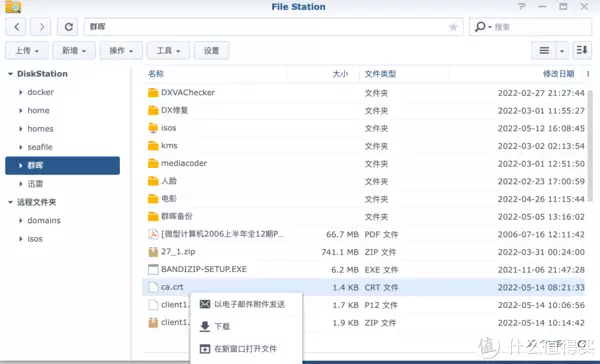Screen dimensions: 600x364
Task: Open the help question mark icon
Action: [x=522, y=7]
